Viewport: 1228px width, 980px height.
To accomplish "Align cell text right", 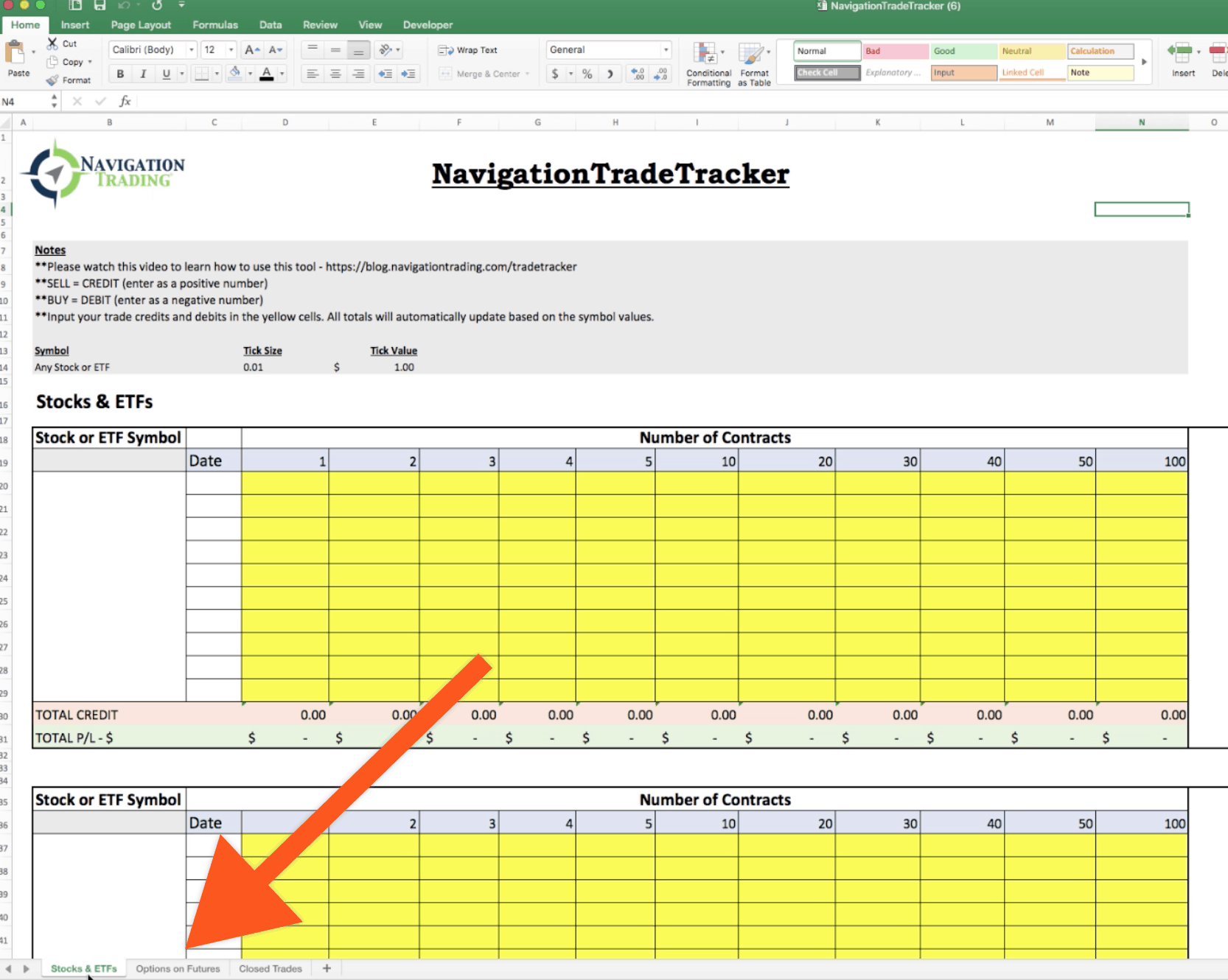I will coord(358,74).
